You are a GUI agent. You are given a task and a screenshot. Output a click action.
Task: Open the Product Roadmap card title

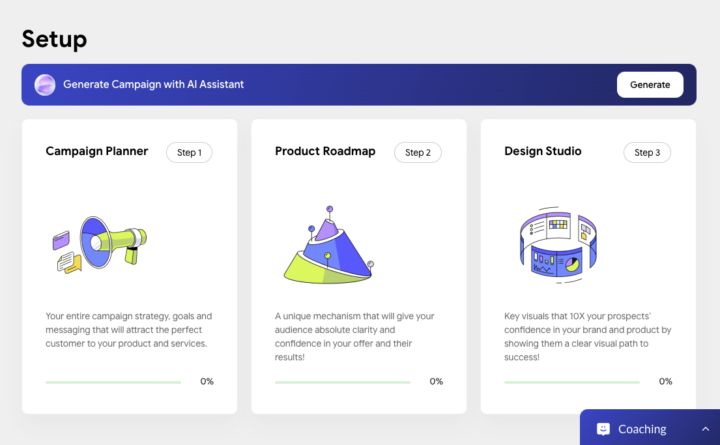[325, 151]
